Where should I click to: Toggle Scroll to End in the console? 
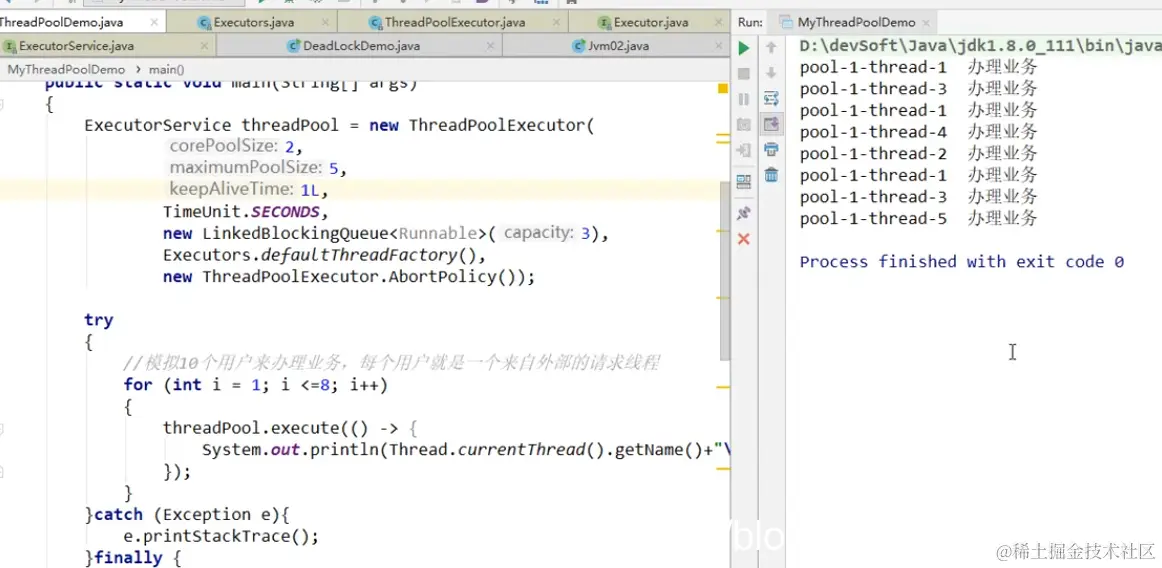[x=771, y=124]
